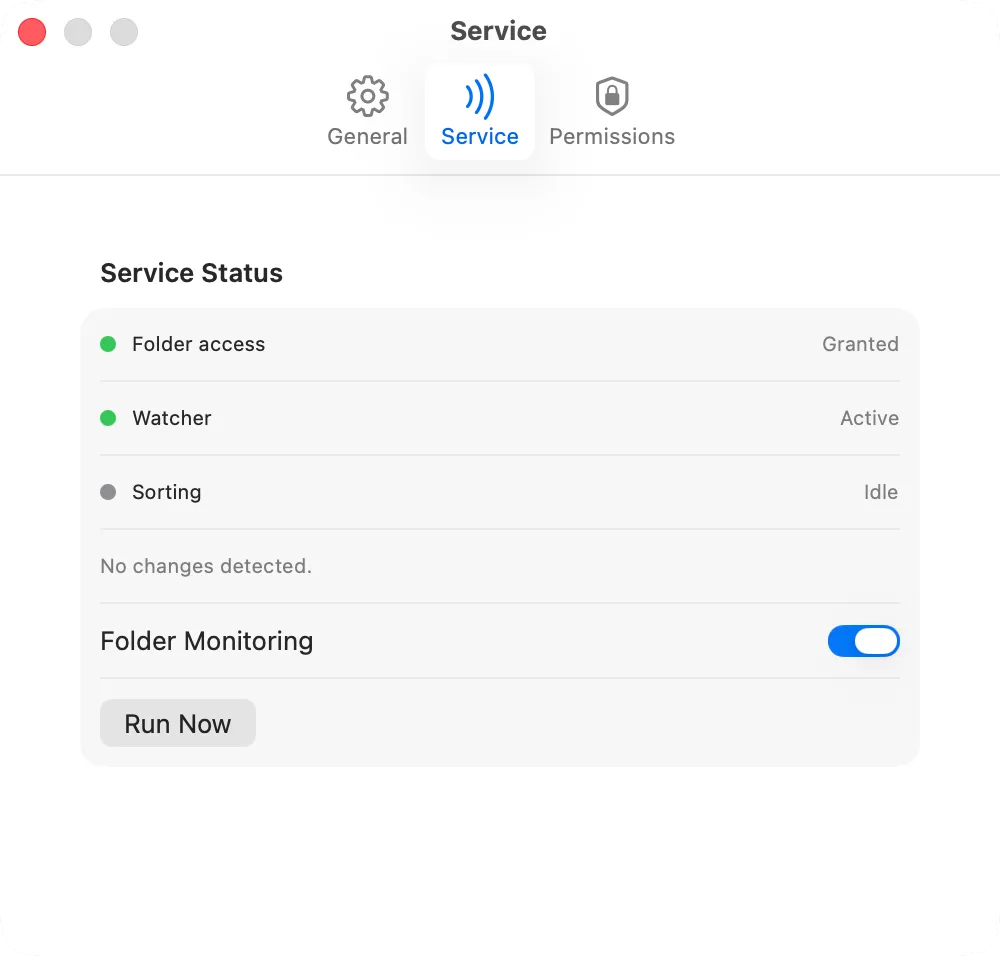Click the Granted status text
Screen dimensions: 1000x956
point(860,344)
